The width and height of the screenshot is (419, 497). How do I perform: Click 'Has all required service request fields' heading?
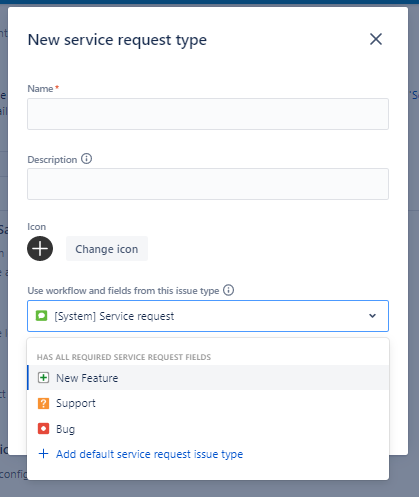coord(124,357)
